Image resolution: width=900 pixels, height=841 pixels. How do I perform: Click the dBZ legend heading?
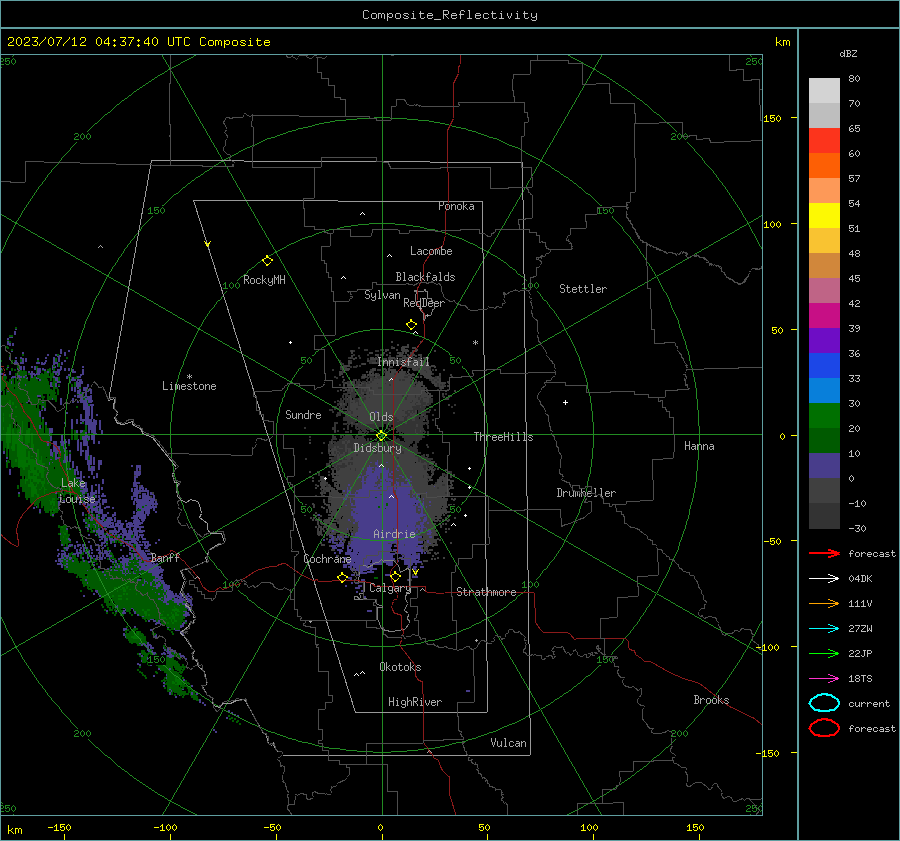click(848, 53)
